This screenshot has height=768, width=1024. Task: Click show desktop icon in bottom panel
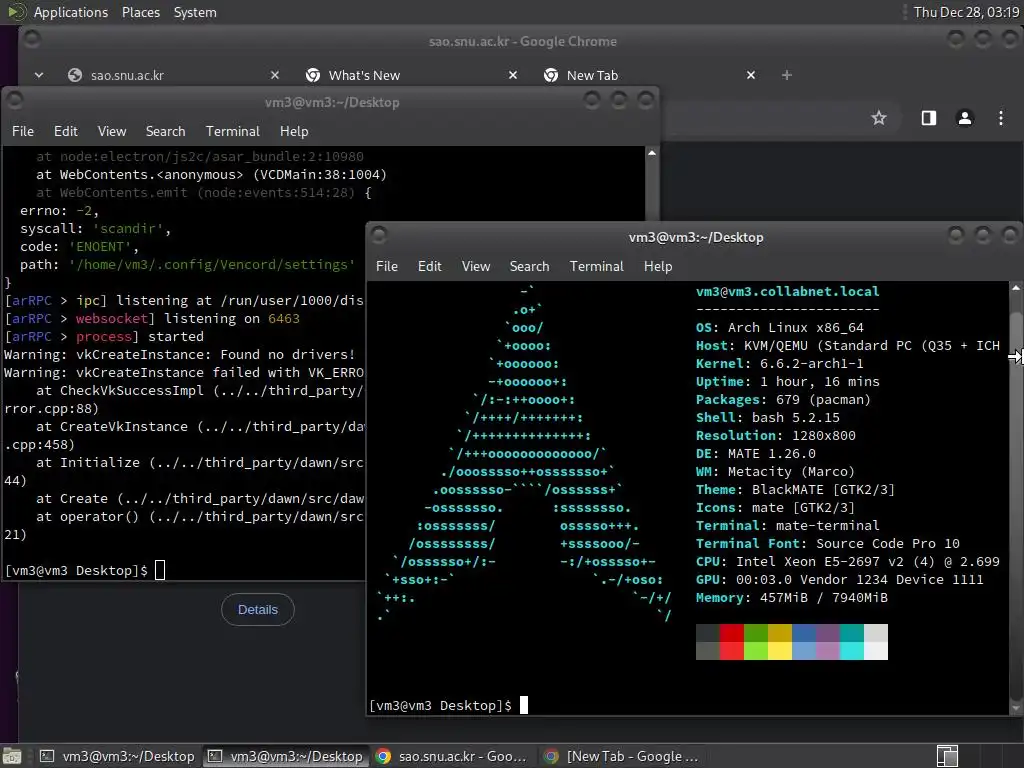coord(12,756)
